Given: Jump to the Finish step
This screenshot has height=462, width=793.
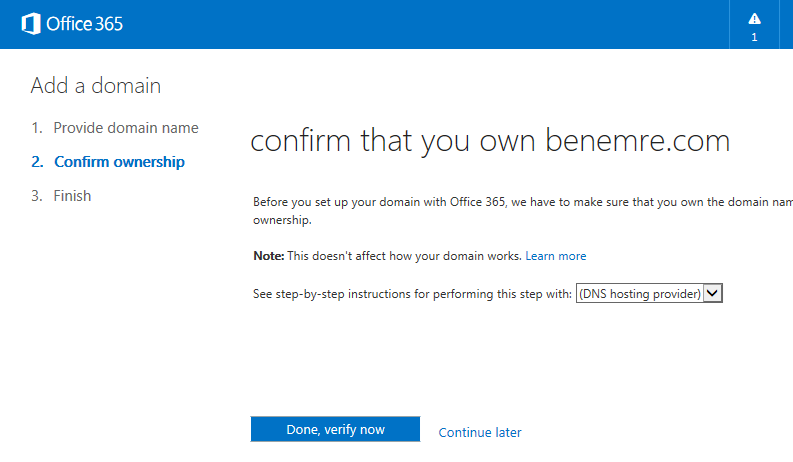Looking at the screenshot, I should point(72,196).
